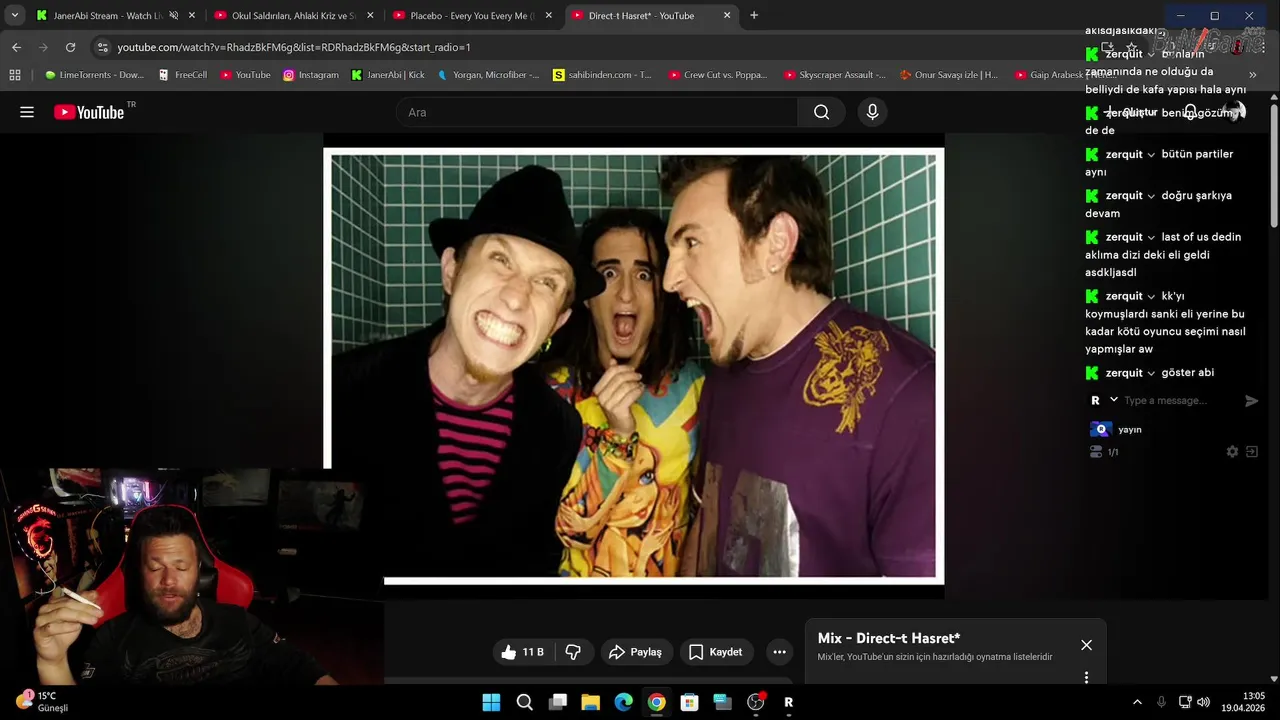Open the Paylaş share option

pyautogui.click(x=635, y=652)
